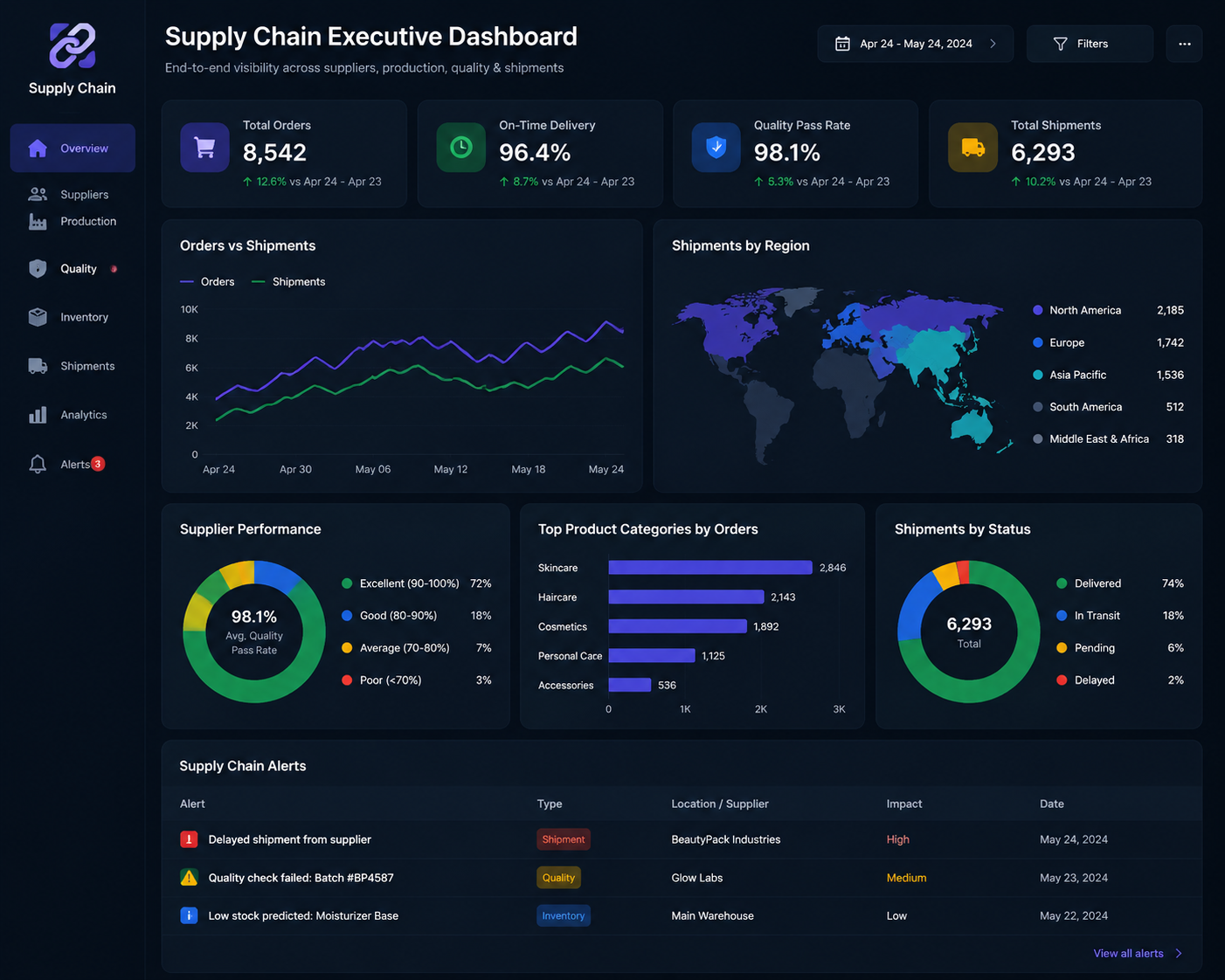The image size is (1225, 980).
Task: Click the world map in Shipments by Region
Action: pyautogui.click(x=843, y=374)
